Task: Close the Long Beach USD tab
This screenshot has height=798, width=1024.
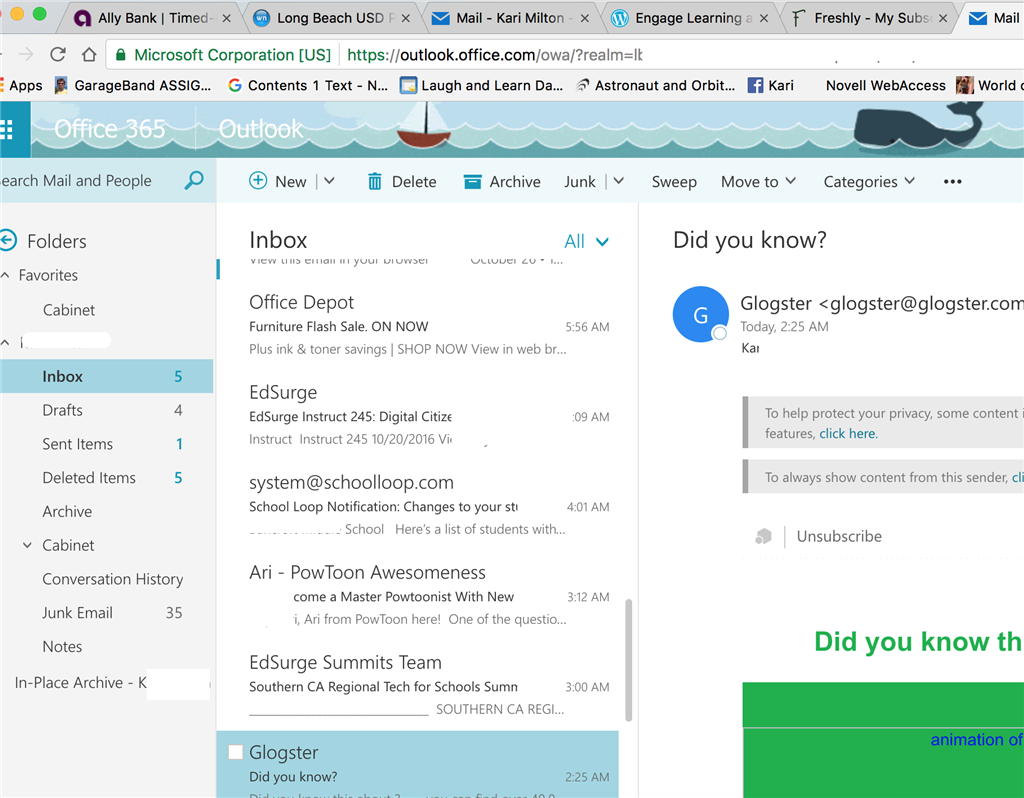Action: tap(406, 18)
